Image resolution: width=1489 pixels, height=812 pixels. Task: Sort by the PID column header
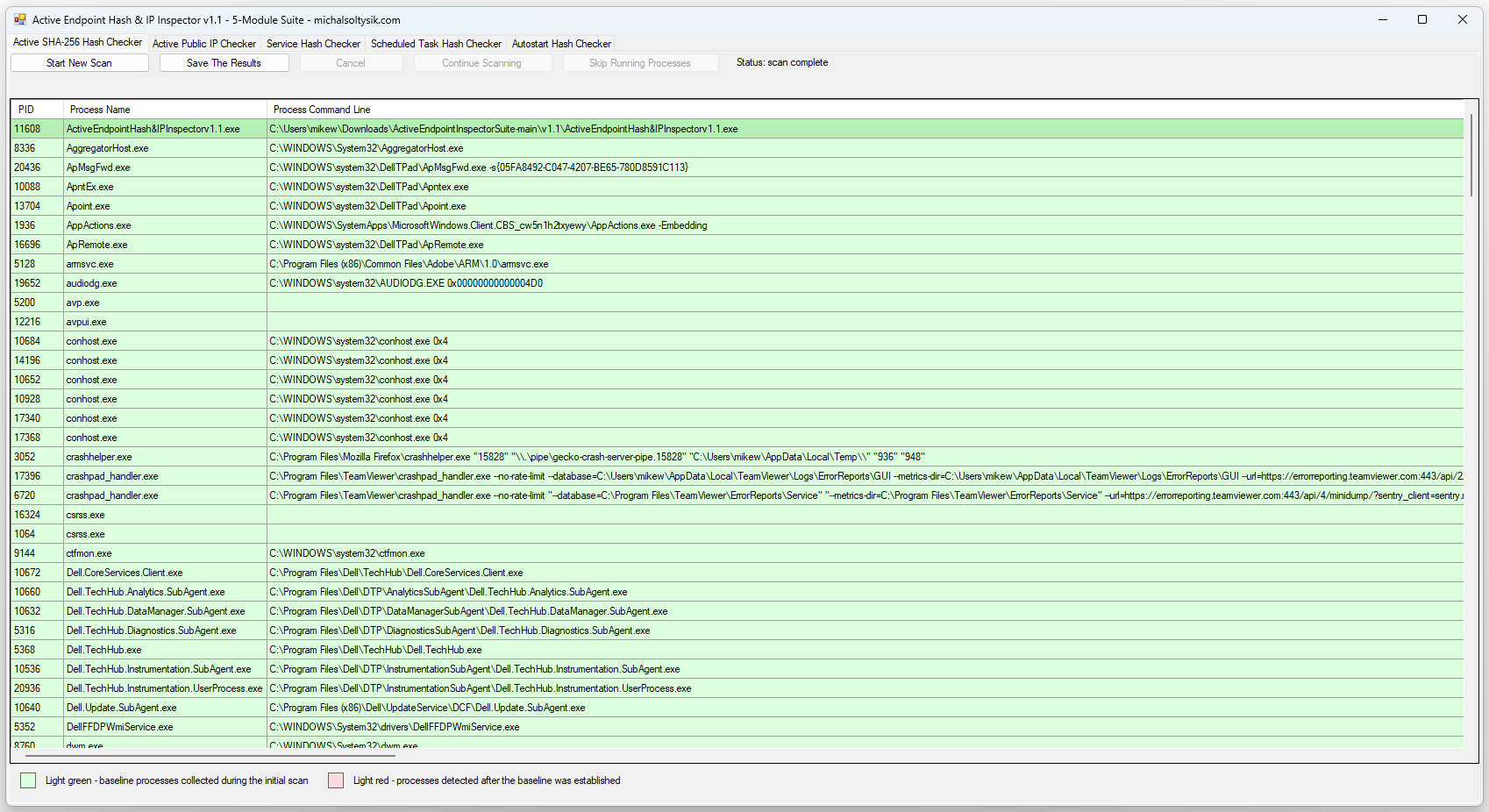[36, 110]
